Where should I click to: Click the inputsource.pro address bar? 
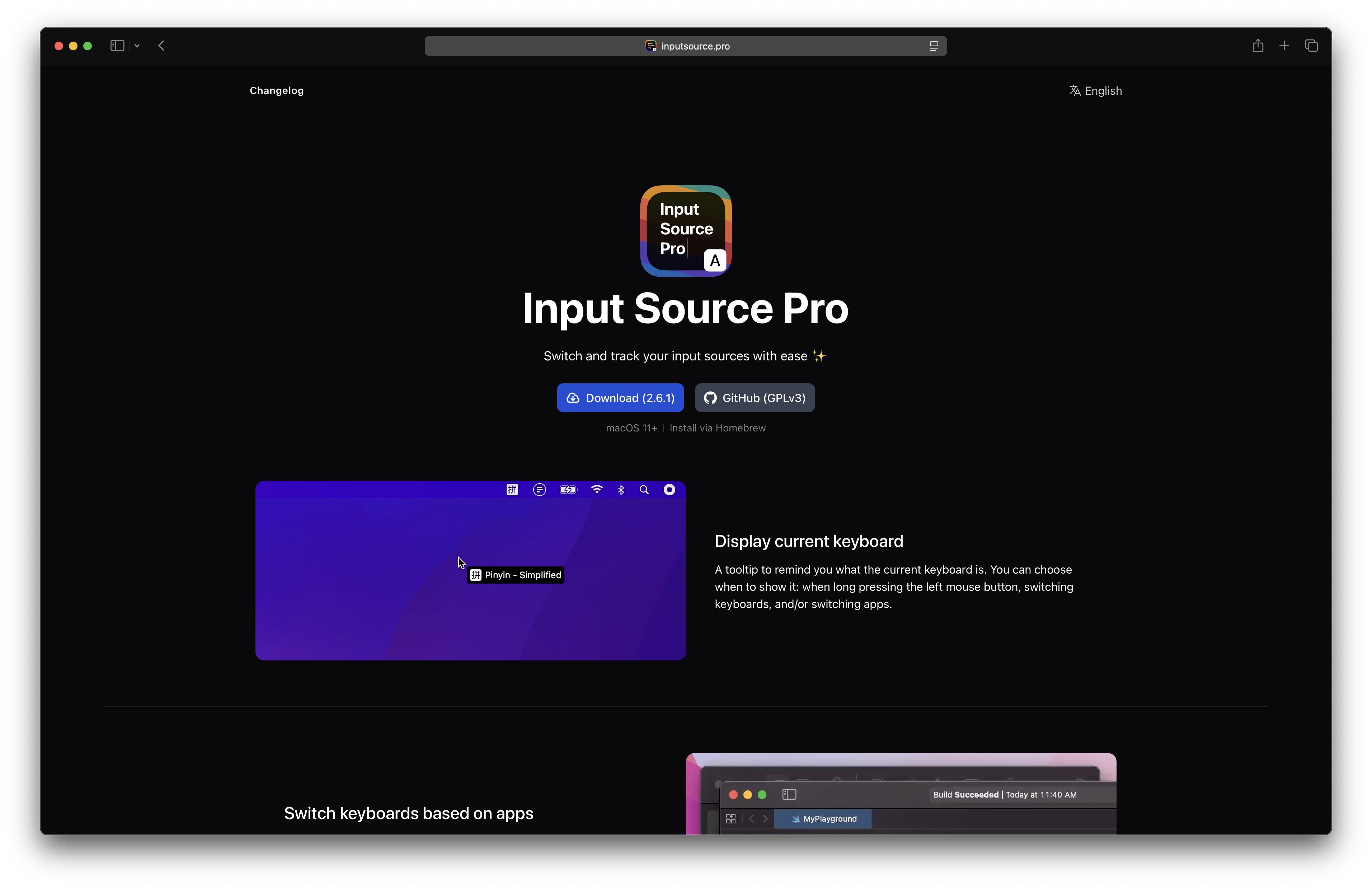tap(686, 46)
